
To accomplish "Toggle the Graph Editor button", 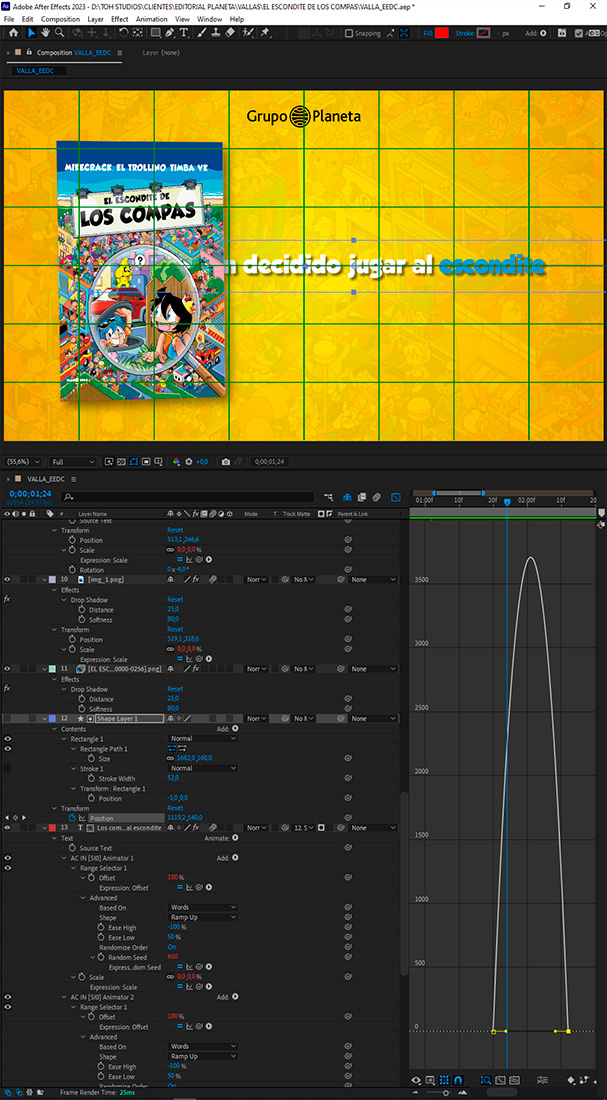I will [396, 497].
